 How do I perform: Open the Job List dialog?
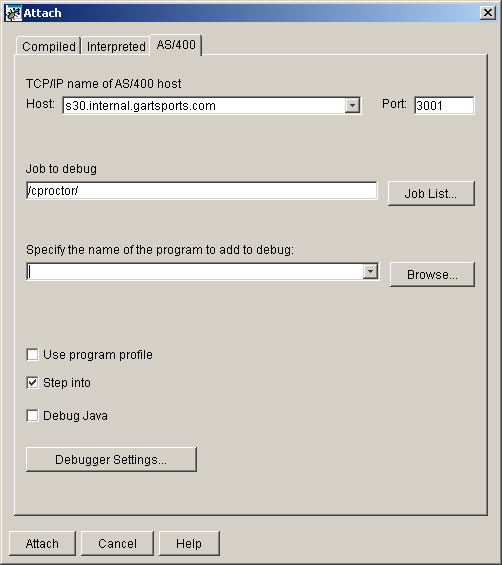431,193
